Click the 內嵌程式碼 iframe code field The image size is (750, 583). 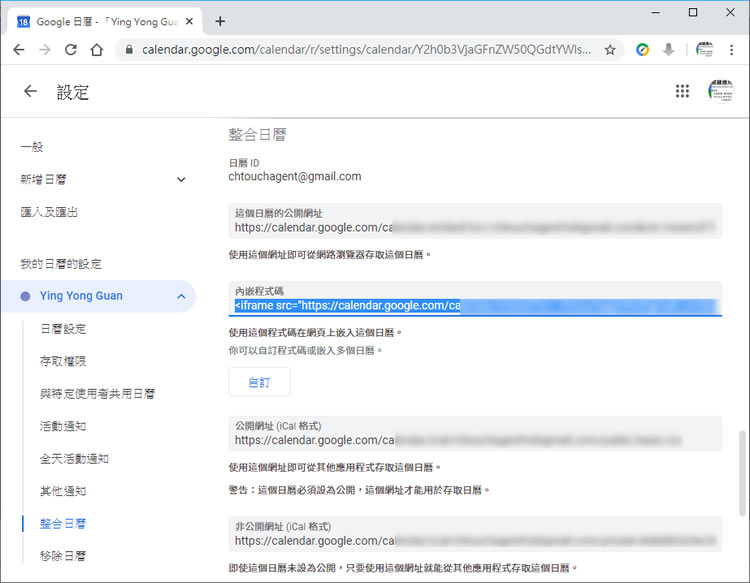point(475,306)
